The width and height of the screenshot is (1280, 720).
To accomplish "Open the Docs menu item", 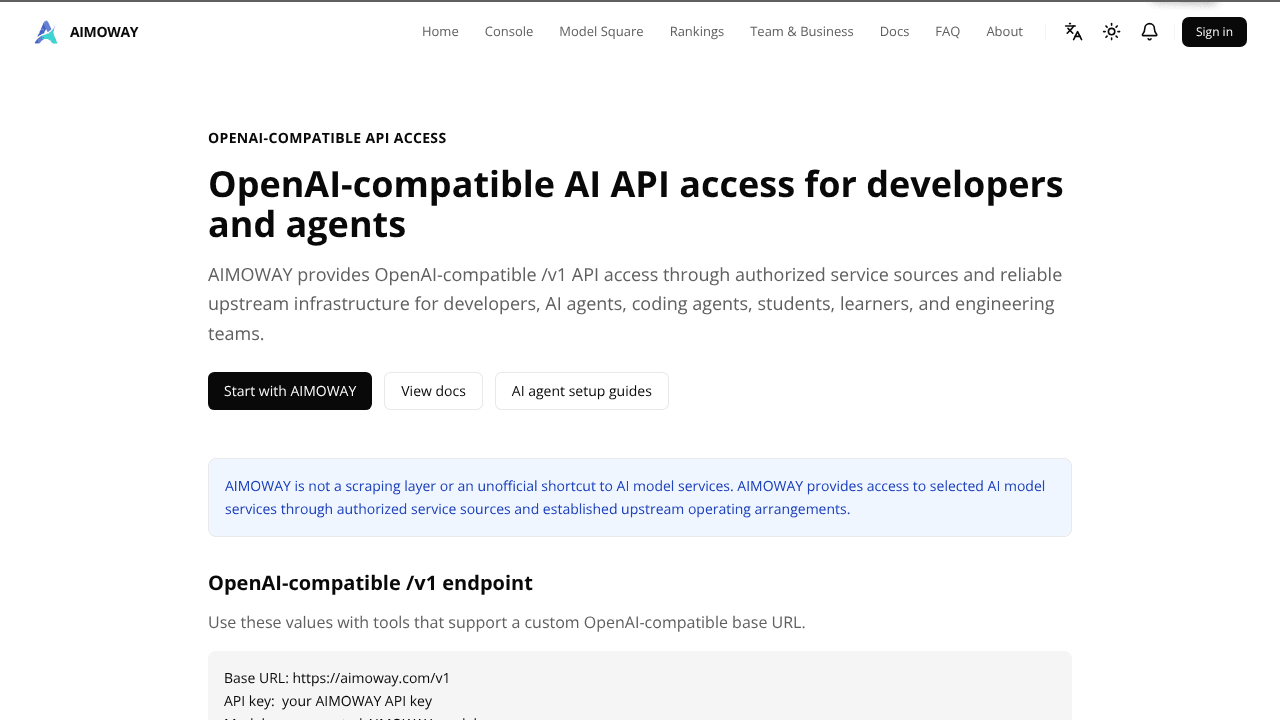I will [x=894, y=32].
